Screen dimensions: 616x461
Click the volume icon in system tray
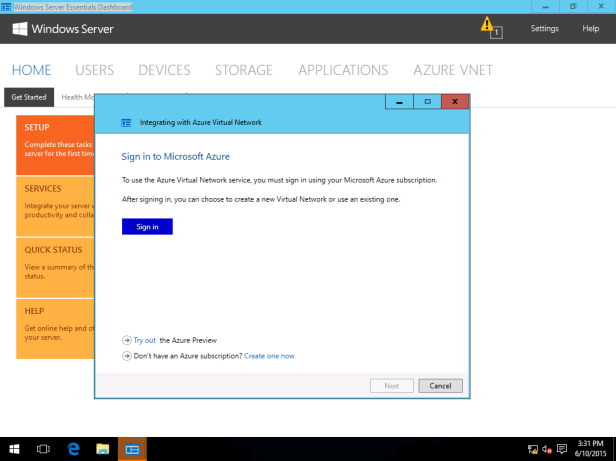pos(548,450)
